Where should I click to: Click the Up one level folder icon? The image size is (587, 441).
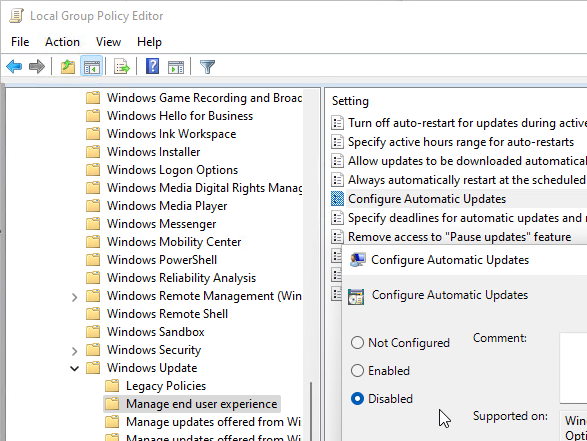click(x=68, y=67)
